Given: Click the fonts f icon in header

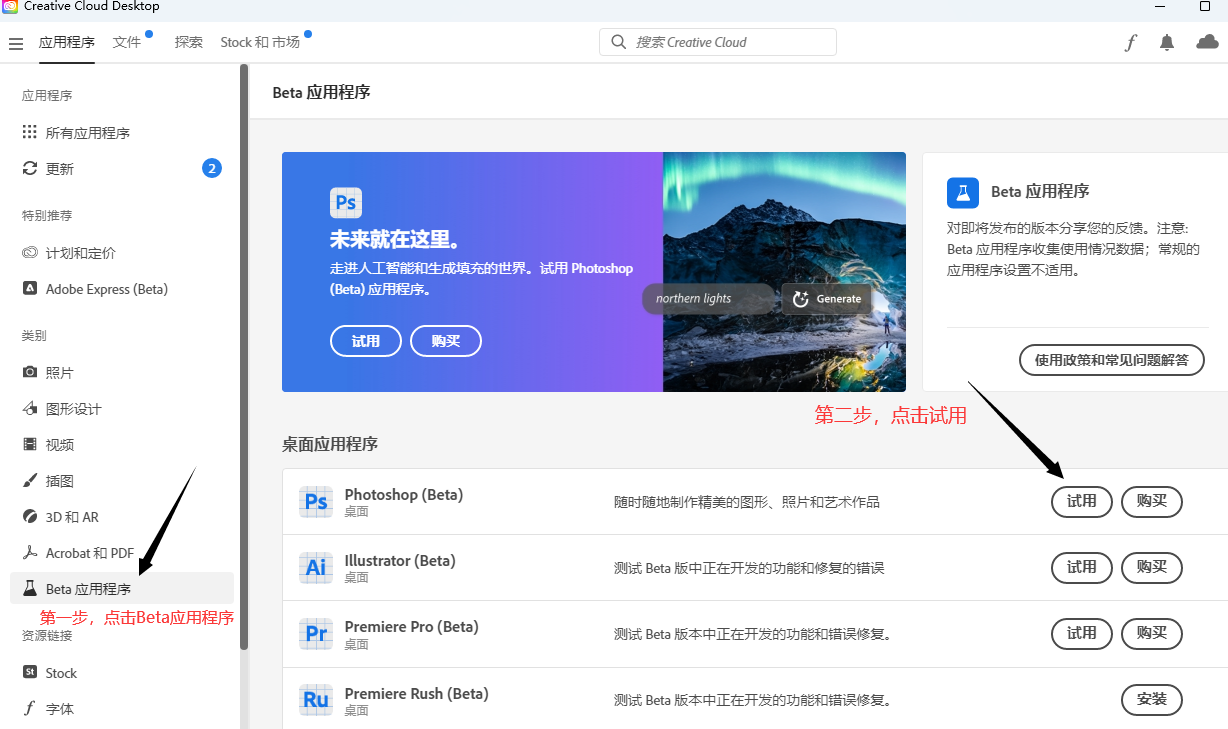Looking at the screenshot, I should (1130, 42).
